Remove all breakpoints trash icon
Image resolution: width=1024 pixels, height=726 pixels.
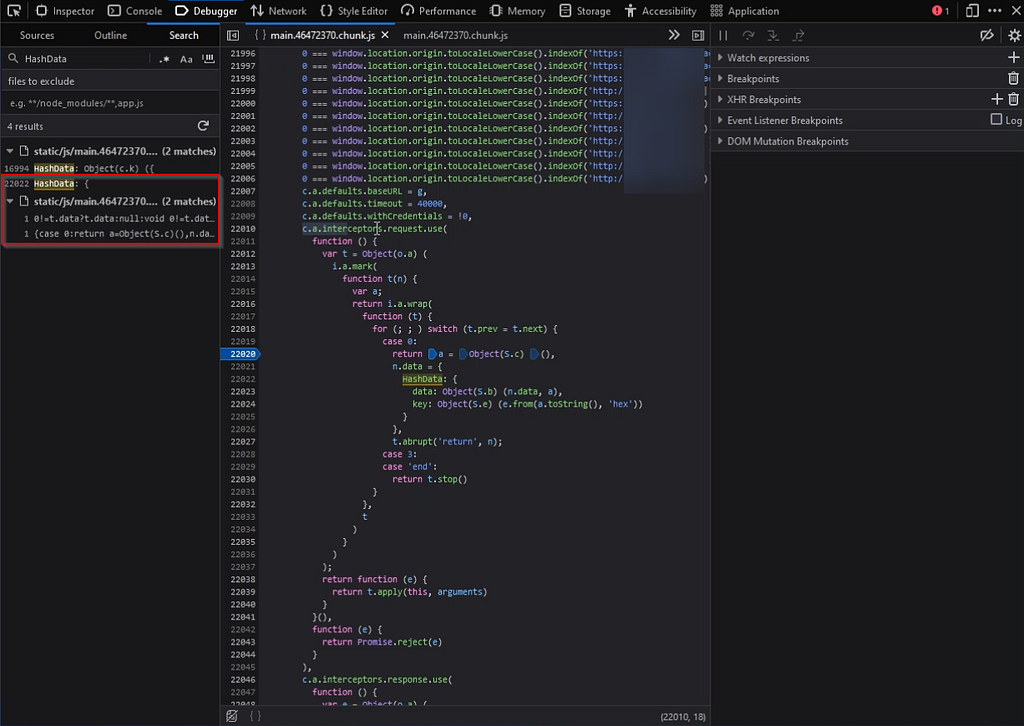(x=1014, y=78)
